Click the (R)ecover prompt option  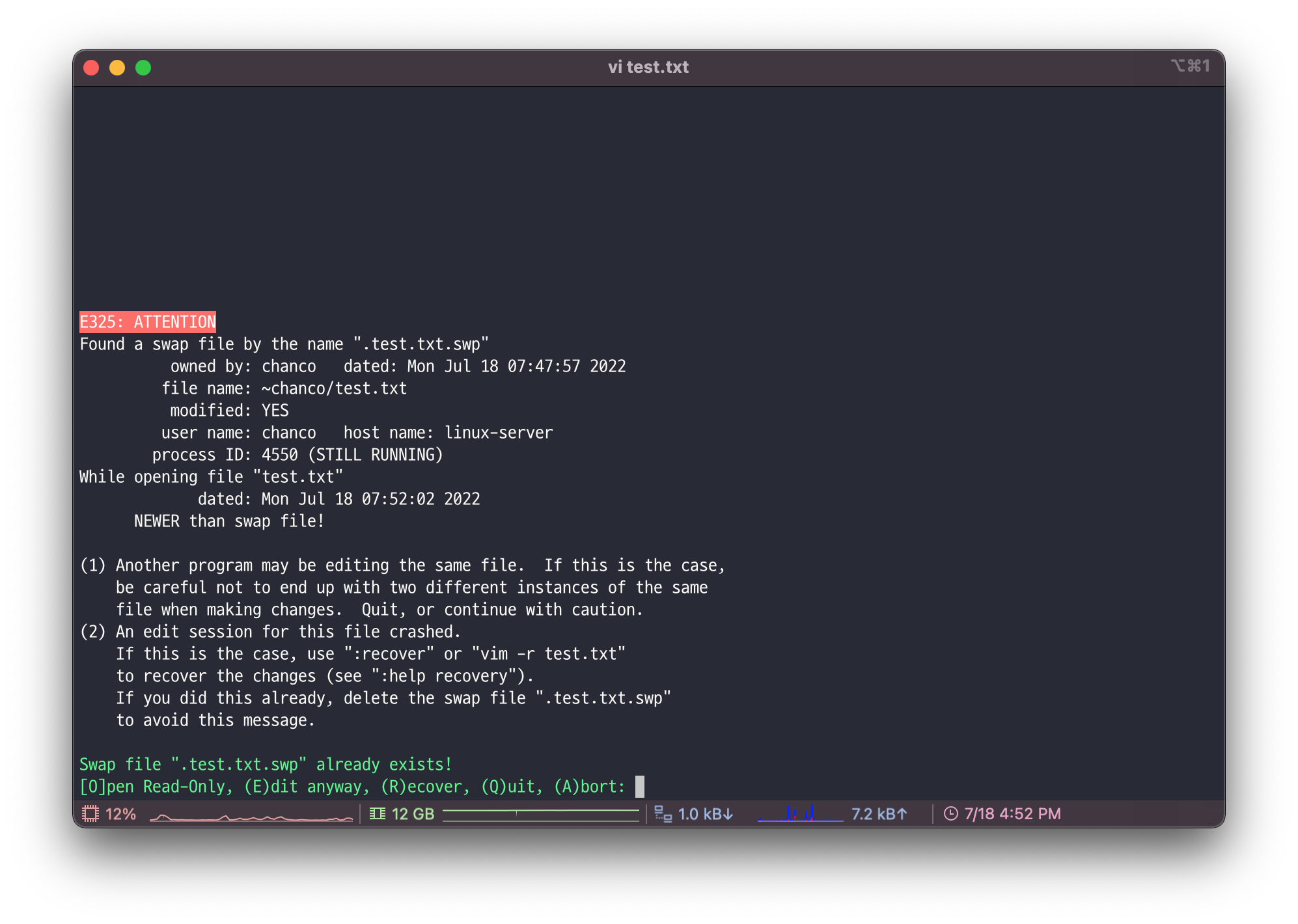[424, 787]
